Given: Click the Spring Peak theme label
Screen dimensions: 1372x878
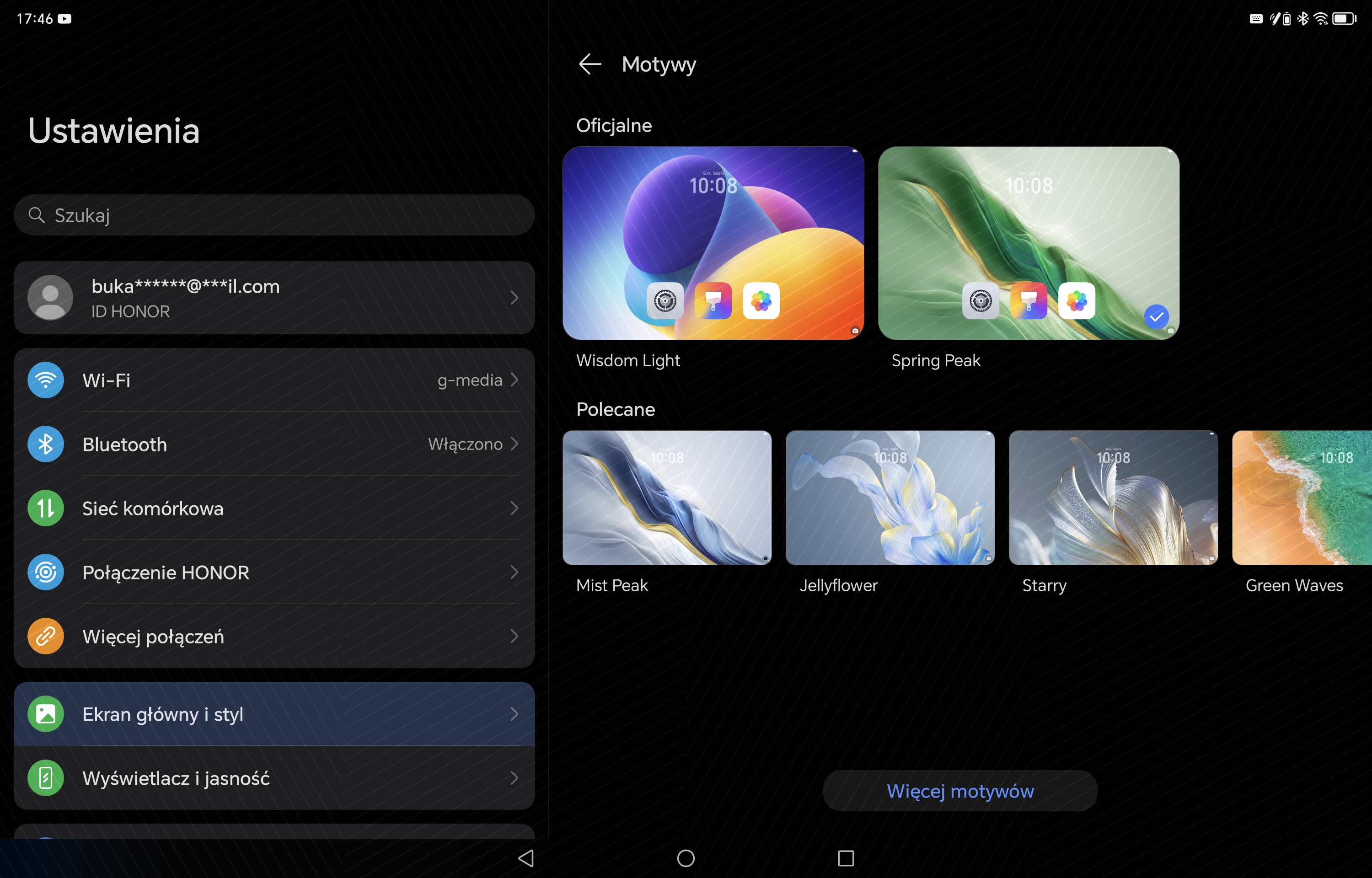Looking at the screenshot, I should tap(936, 360).
